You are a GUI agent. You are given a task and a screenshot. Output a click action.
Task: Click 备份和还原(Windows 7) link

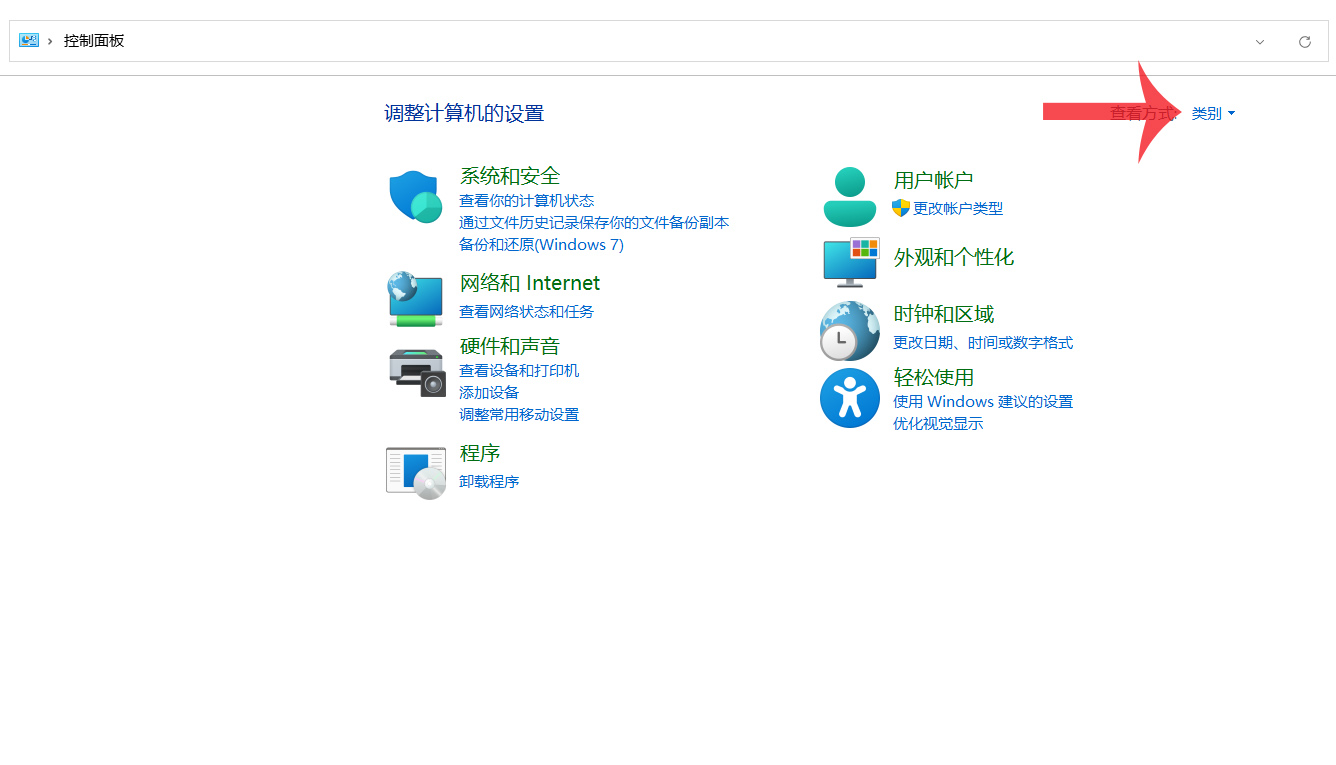[x=541, y=245]
